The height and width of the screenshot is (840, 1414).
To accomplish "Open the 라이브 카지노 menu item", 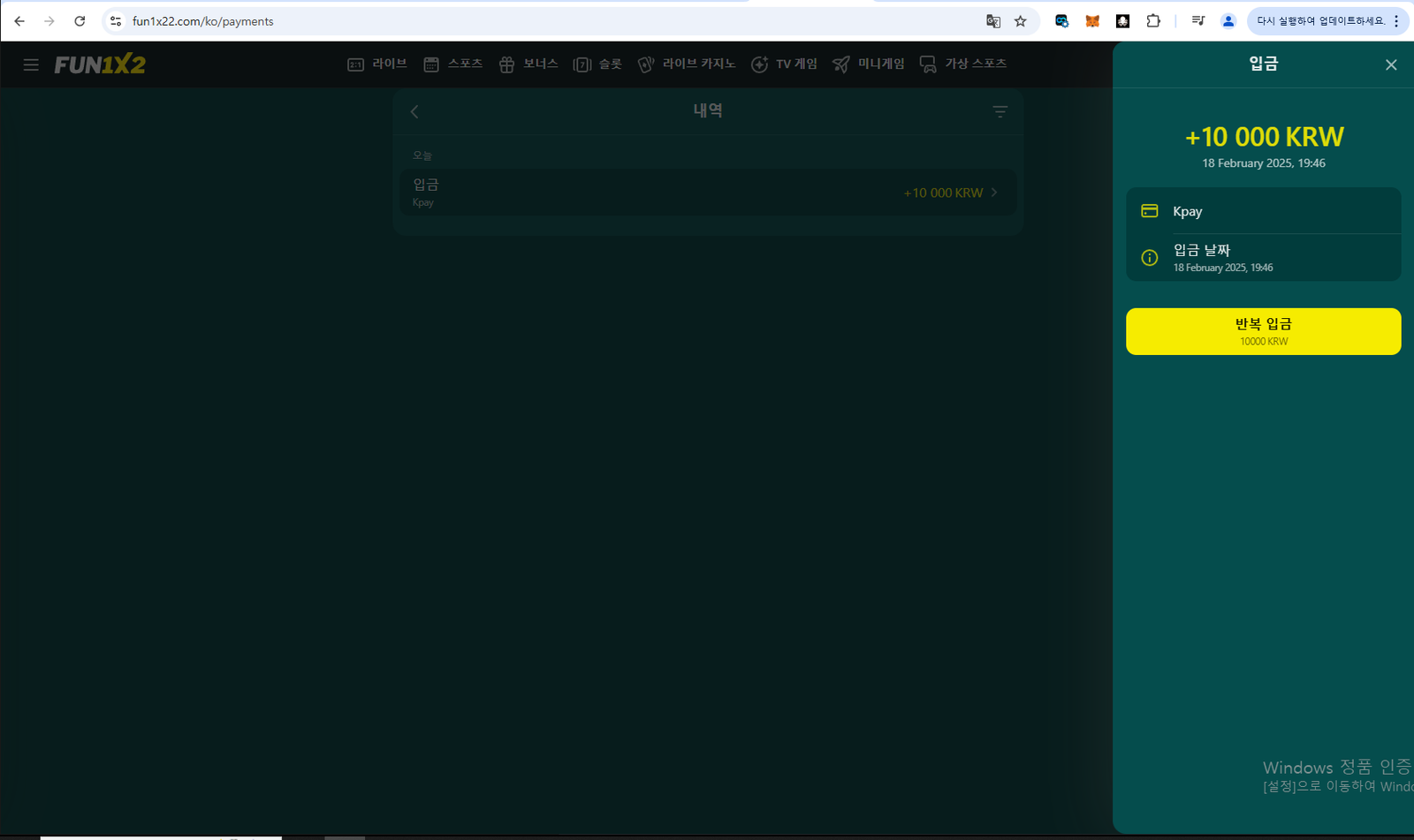I will [x=687, y=64].
